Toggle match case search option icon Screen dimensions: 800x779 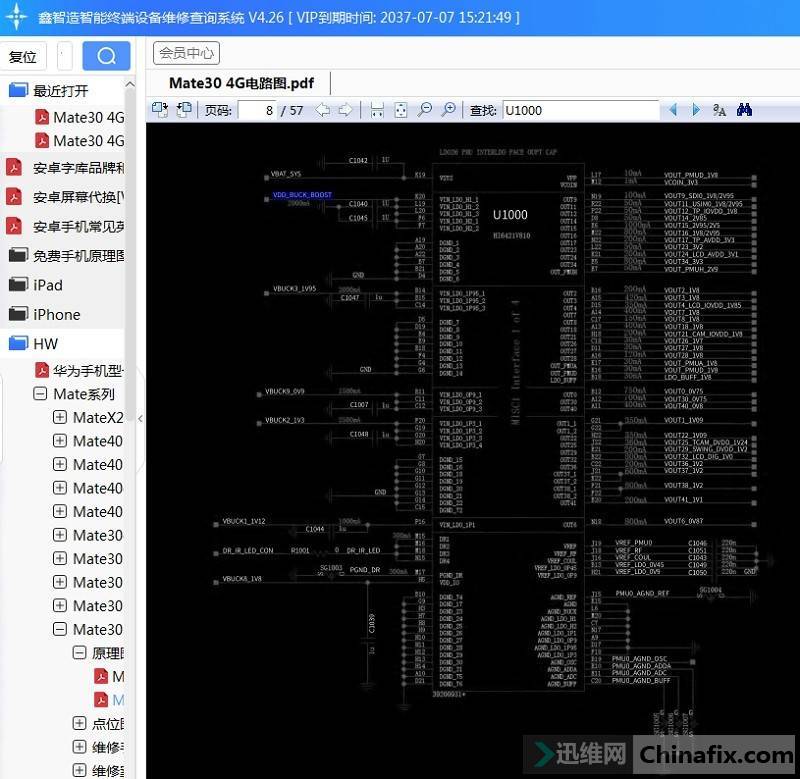719,110
